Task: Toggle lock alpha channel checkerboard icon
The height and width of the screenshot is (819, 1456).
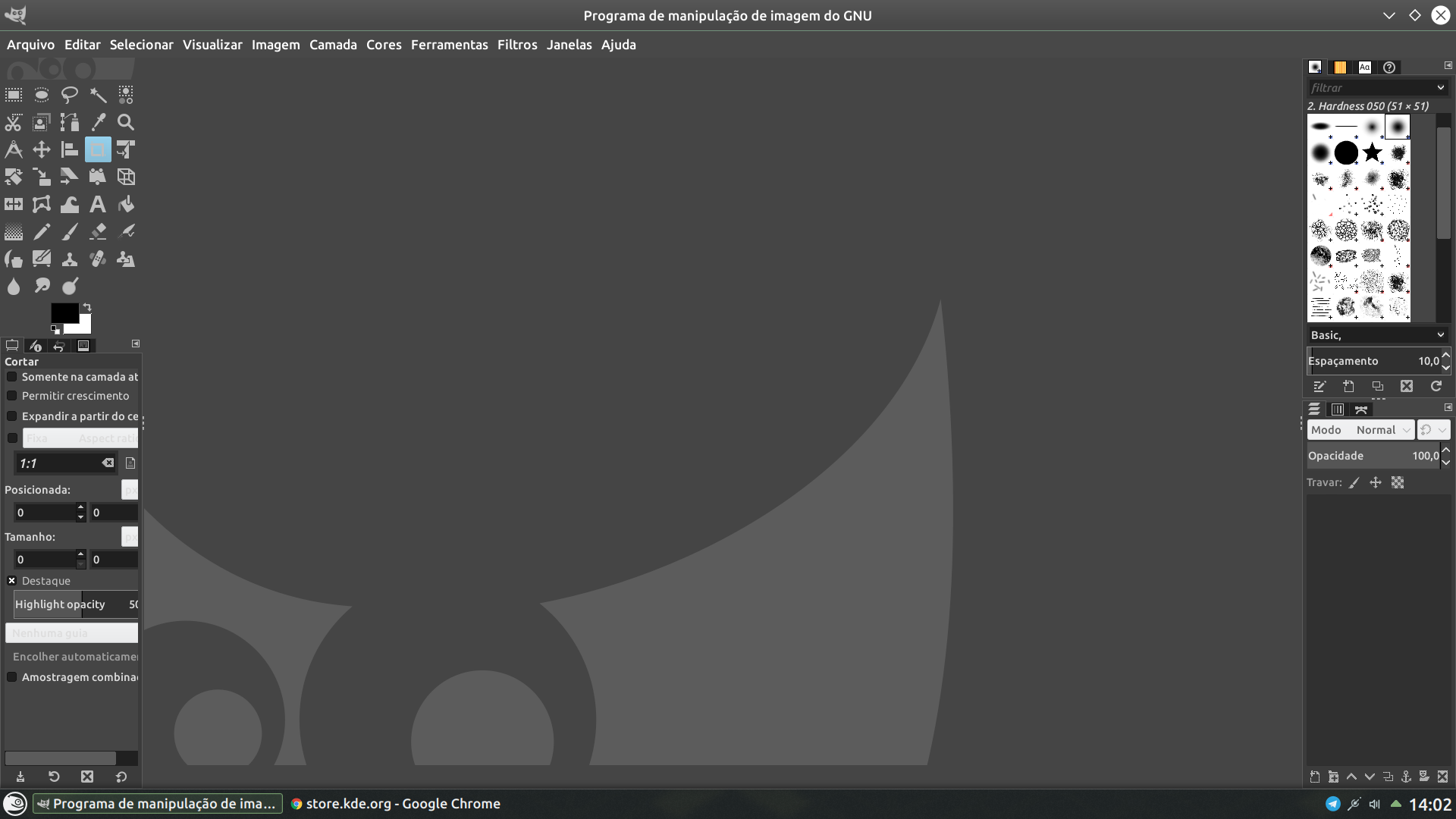Action: pos(1398,482)
